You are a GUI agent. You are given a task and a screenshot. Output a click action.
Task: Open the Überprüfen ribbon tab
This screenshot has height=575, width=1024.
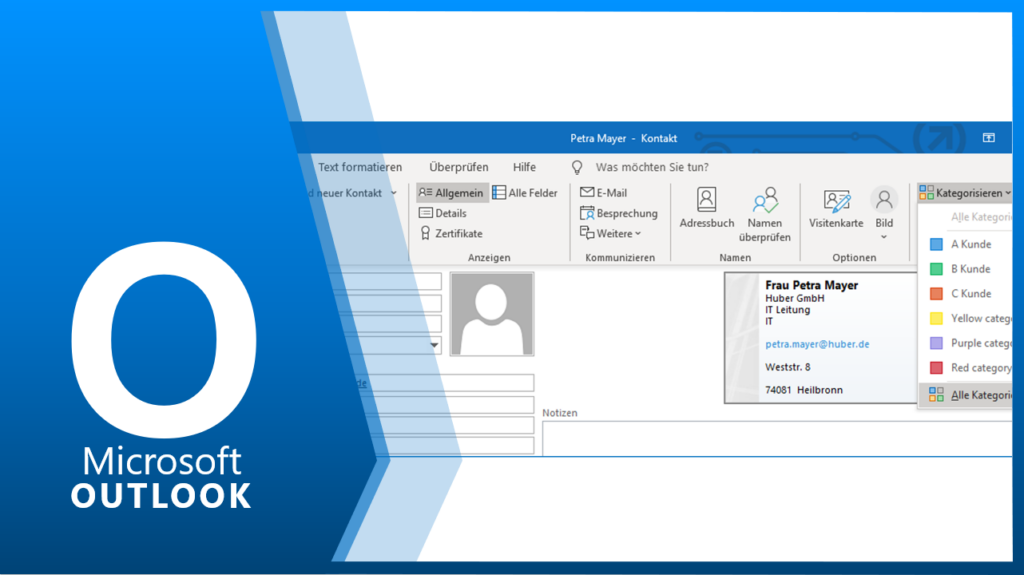click(459, 167)
